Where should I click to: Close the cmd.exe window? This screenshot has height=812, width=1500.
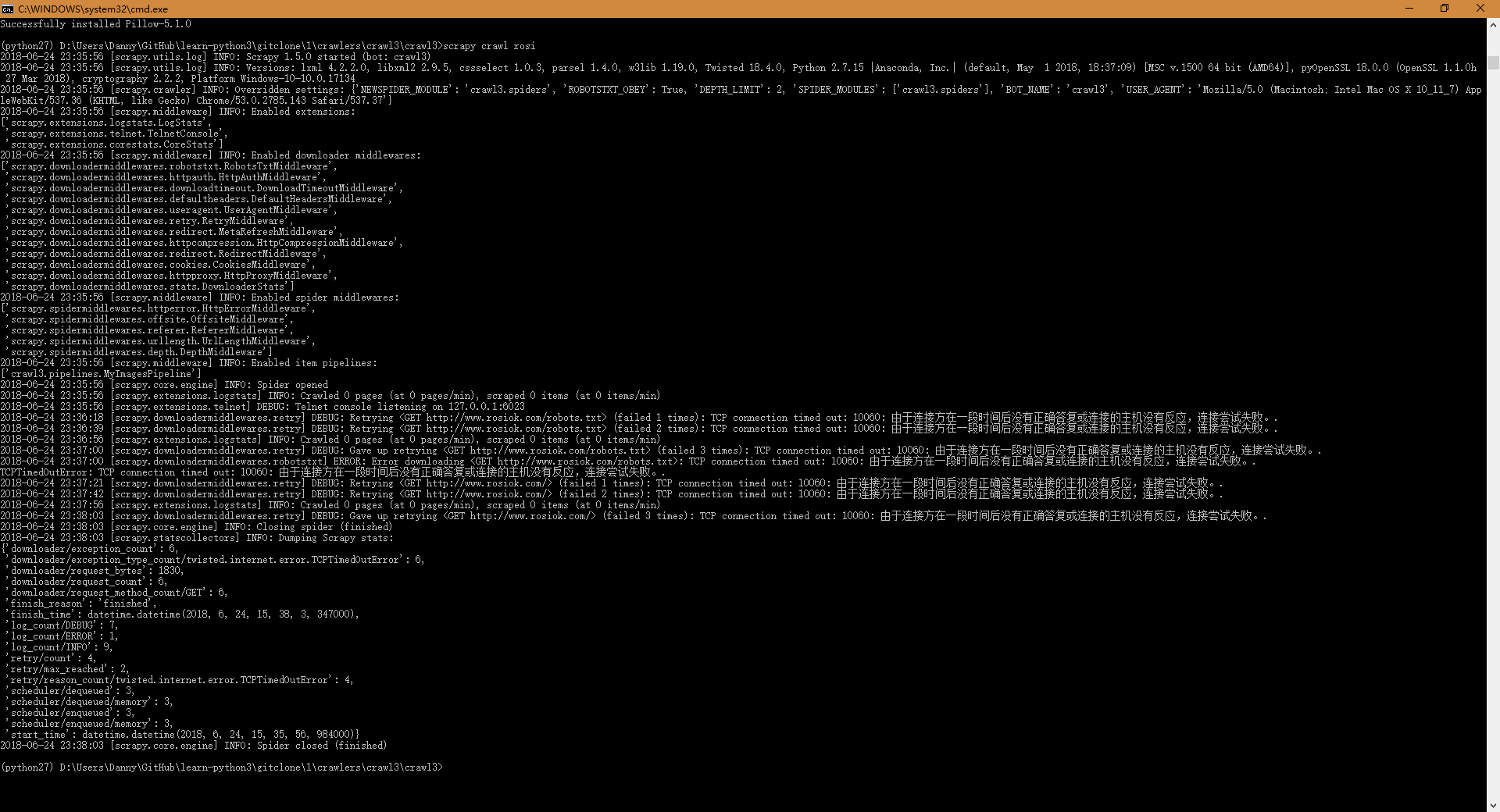click(1480, 9)
